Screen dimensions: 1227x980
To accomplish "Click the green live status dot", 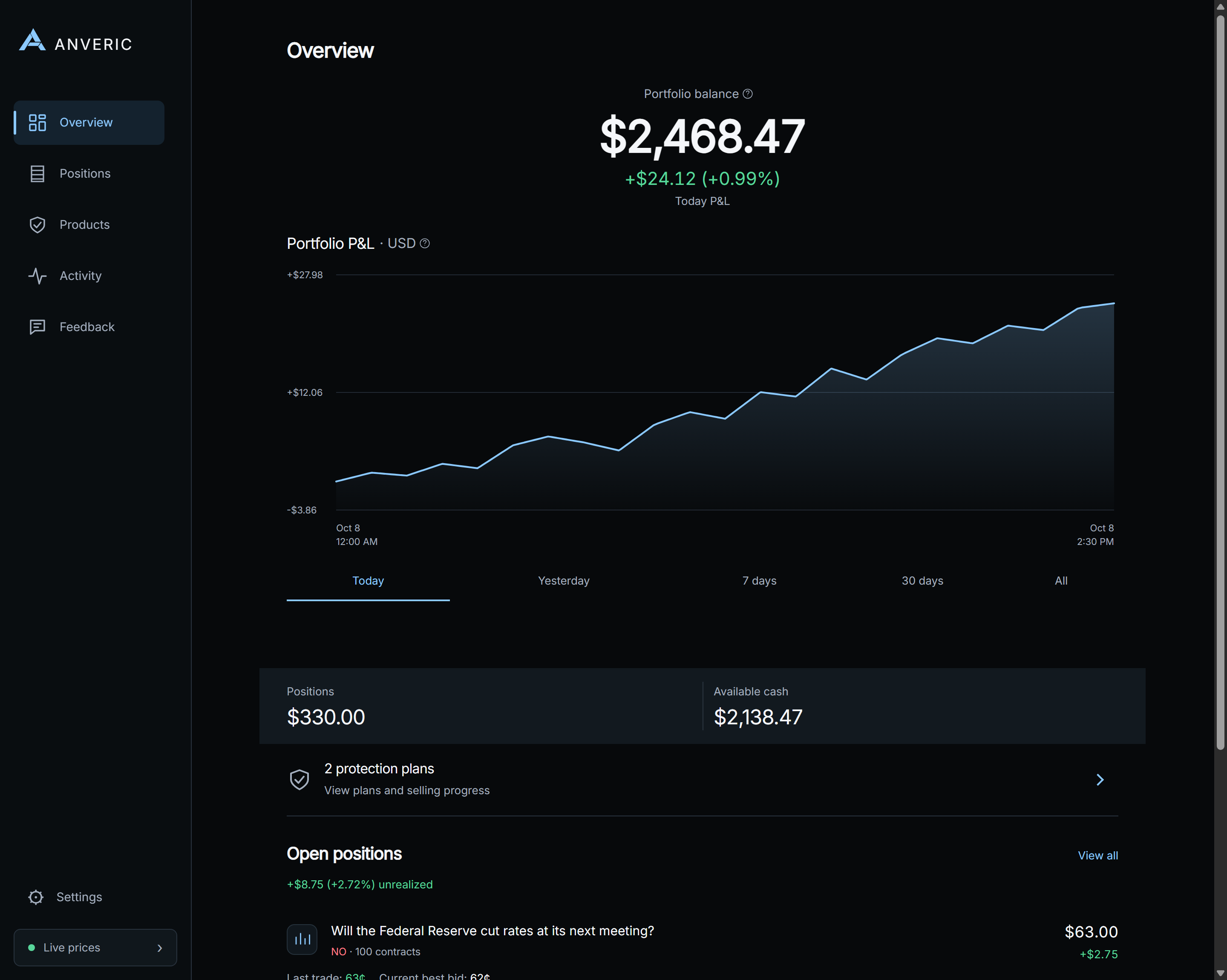I will pyautogui.click(x=31, y=948).
